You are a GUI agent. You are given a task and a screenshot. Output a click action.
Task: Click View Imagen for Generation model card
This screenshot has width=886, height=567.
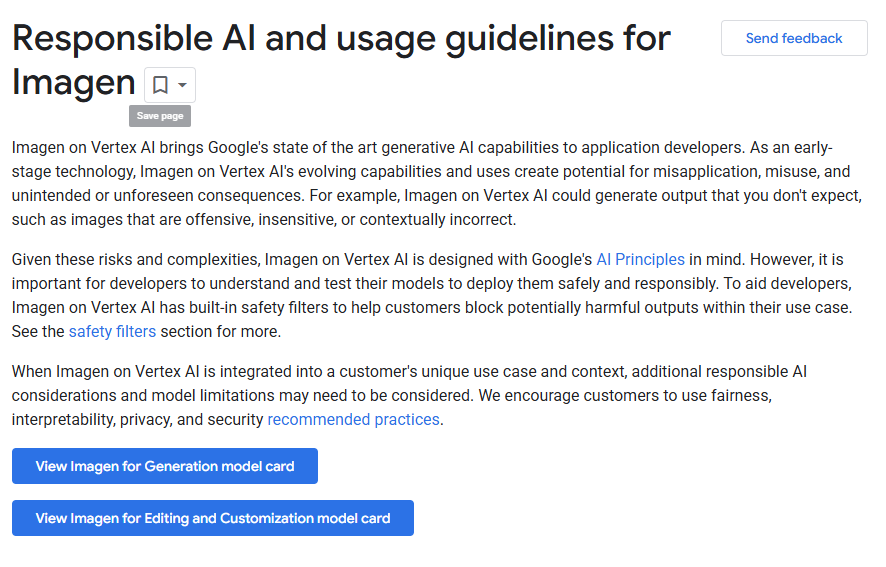coord(165,466)
